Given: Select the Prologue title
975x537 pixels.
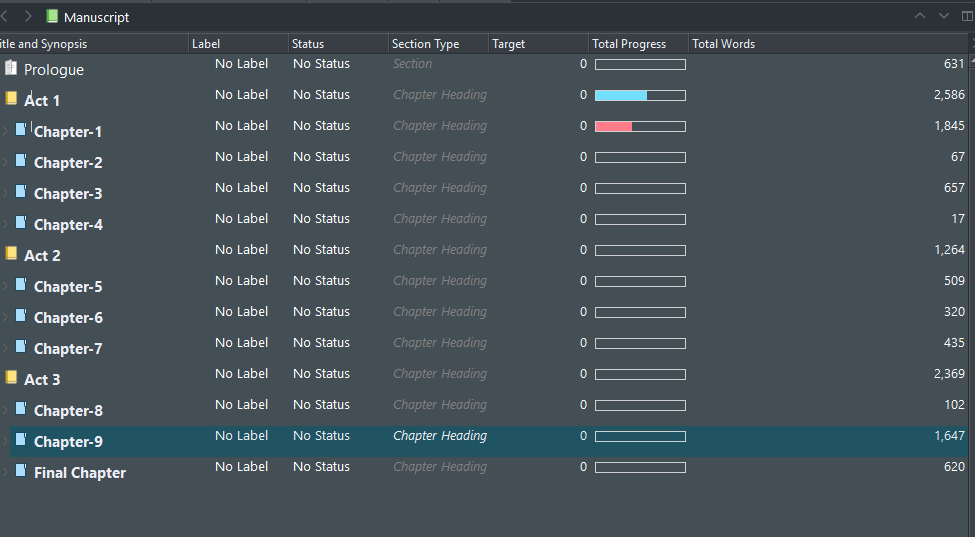Looking at the screenshot, I should click(53, 70).
